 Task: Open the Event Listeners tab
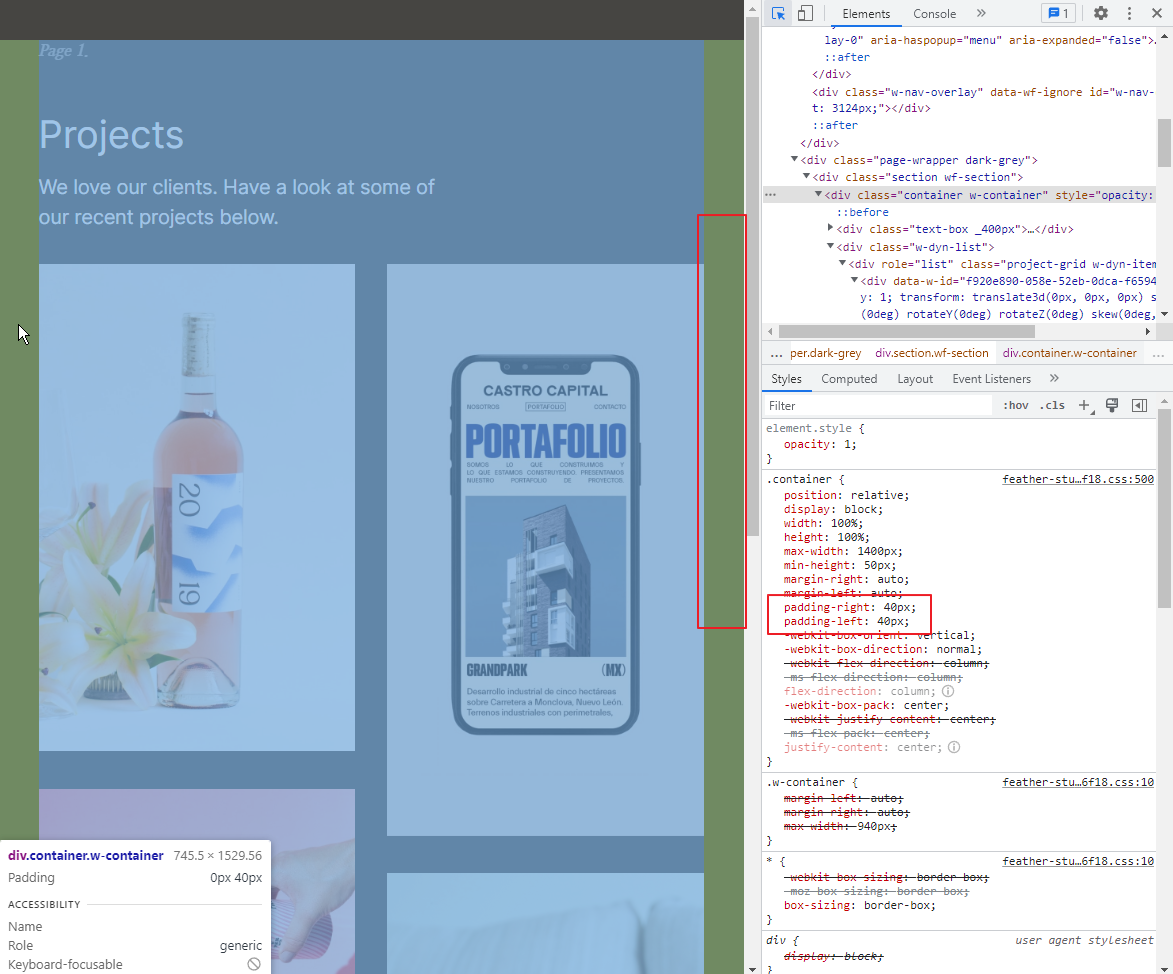[x=991, y=379]
